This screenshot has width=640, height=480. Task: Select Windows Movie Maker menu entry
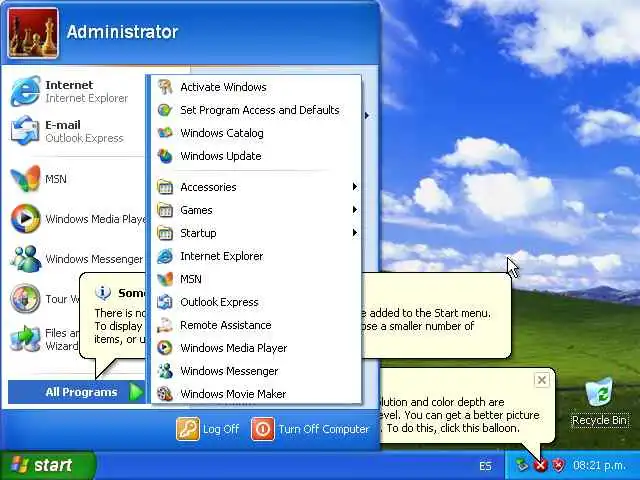coord(256,394)
